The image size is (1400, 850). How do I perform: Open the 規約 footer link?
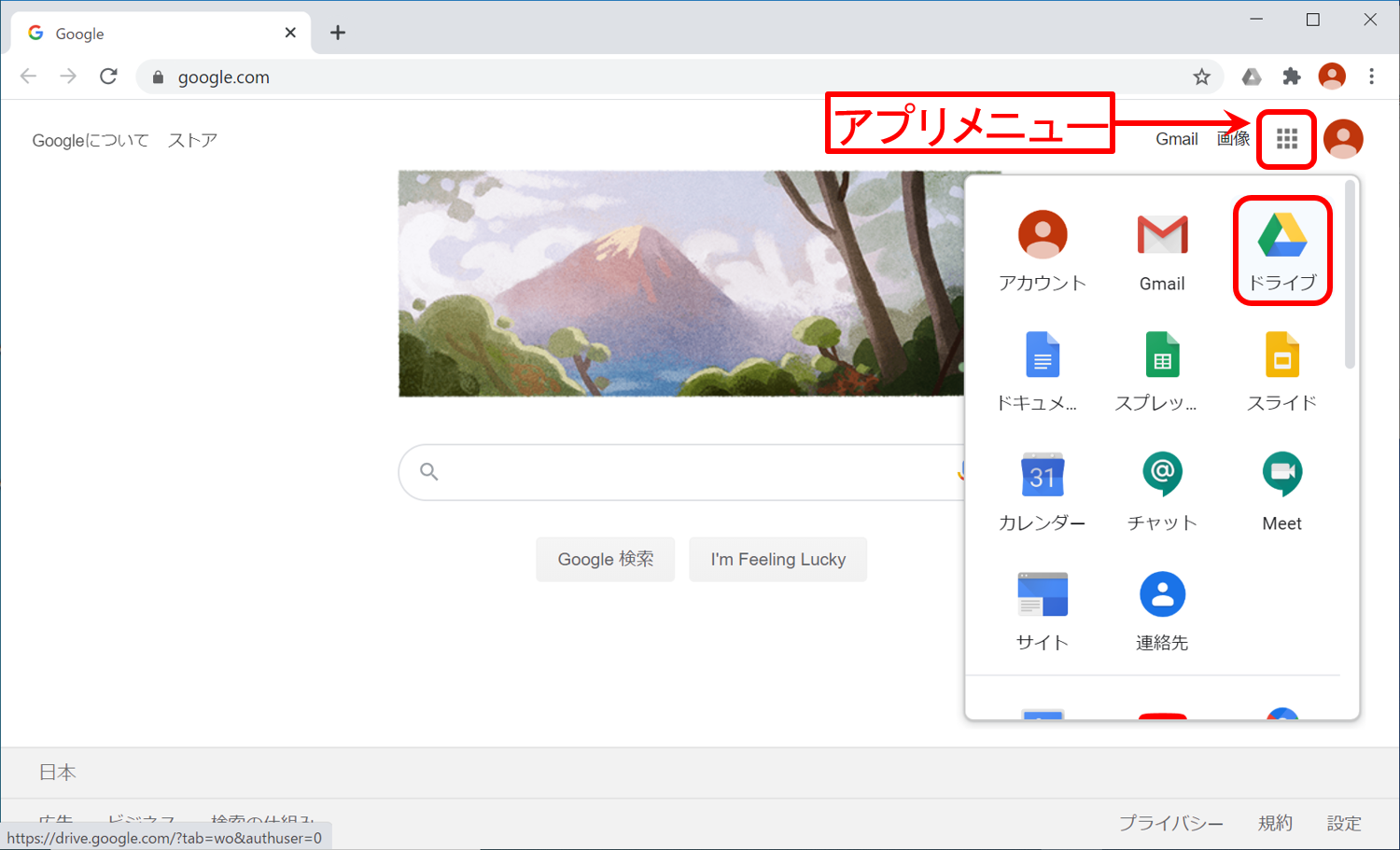pos(1275,823)
